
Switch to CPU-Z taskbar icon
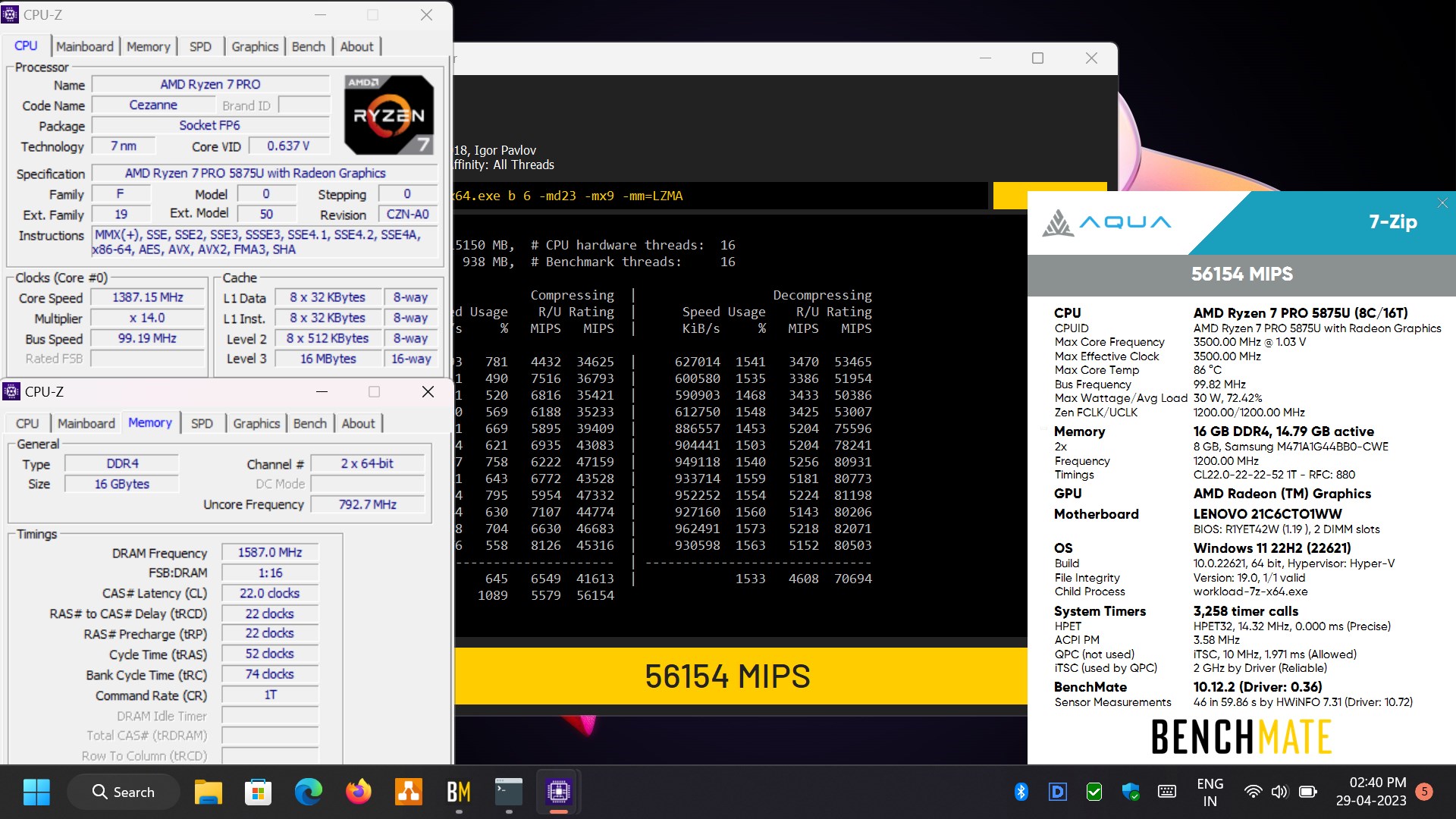pyautogui.click(x=559, y=792)
